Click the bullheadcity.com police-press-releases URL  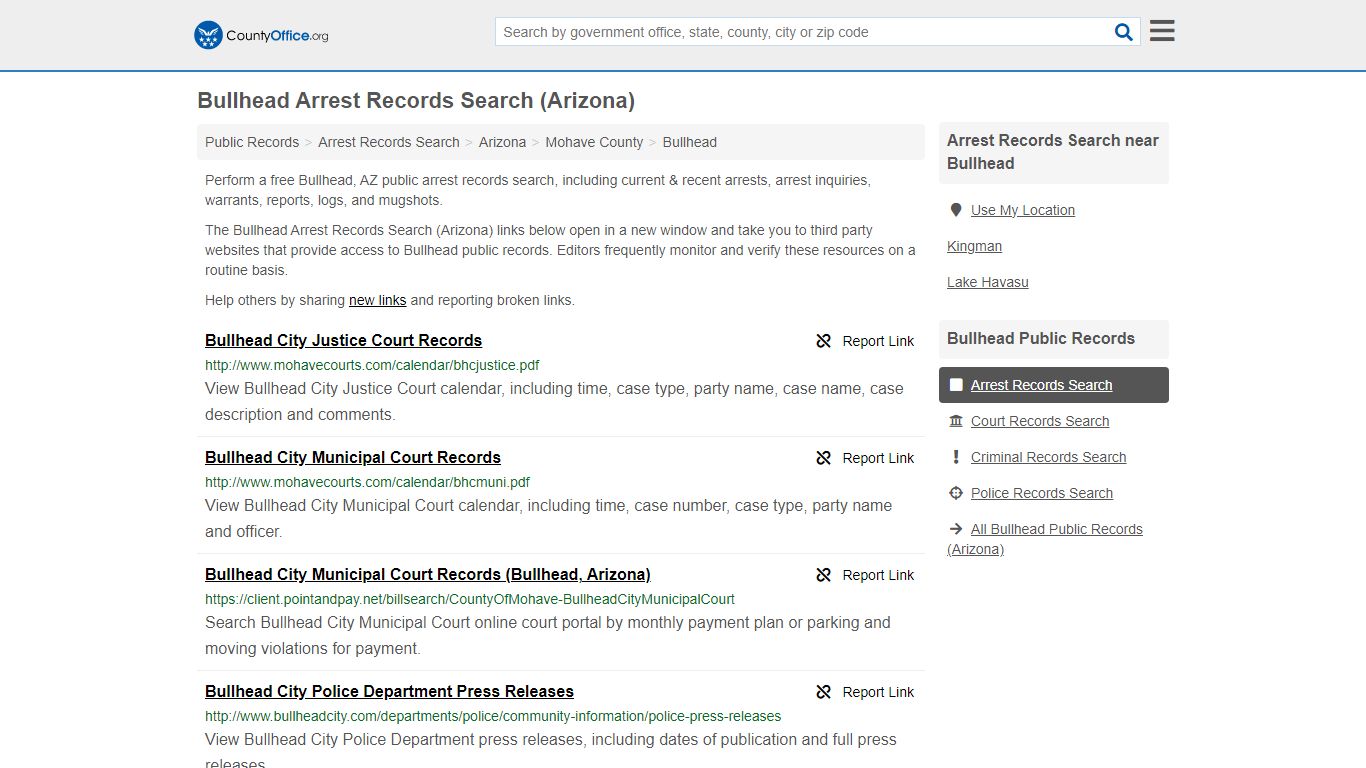coord(493,716)
